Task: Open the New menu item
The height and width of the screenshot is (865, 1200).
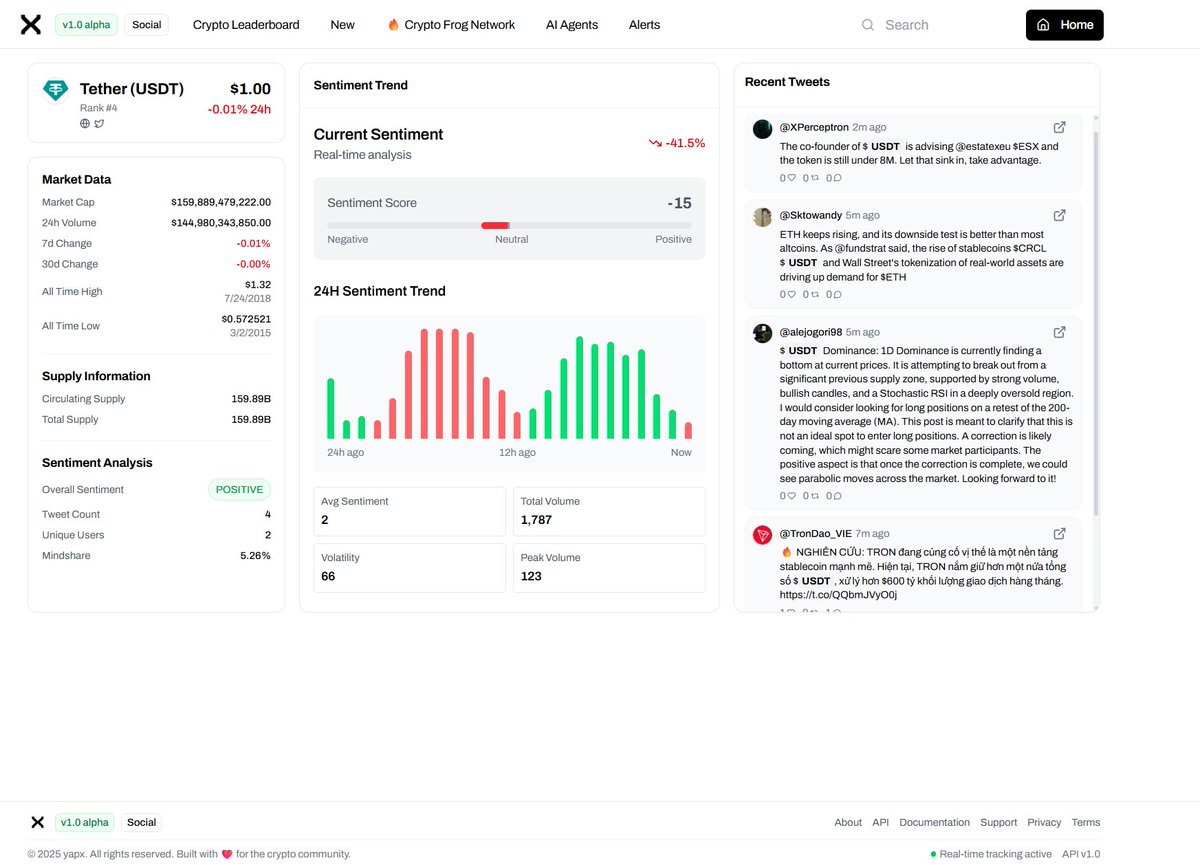Action: click(342, 25)
